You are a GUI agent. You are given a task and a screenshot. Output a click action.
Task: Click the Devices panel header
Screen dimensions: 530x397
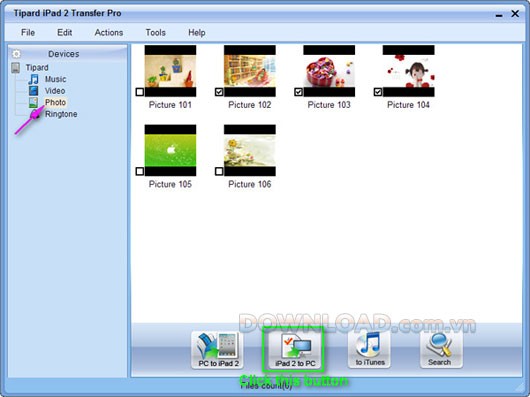point(68,54)
